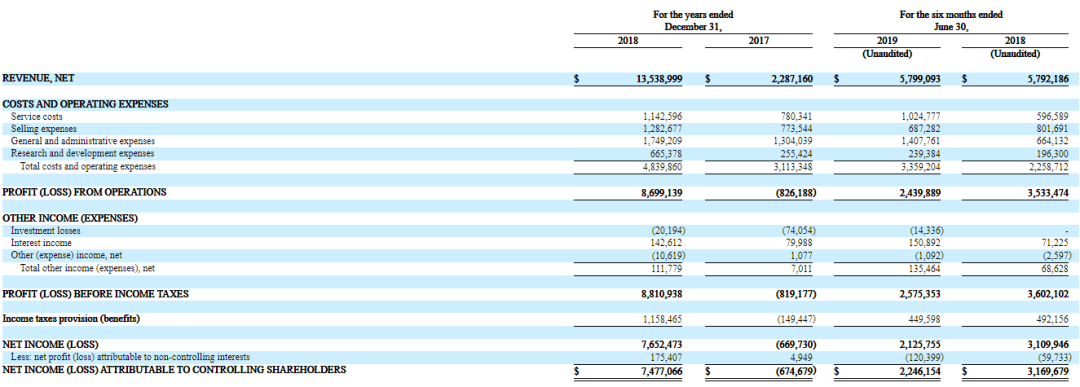Click non-controlling interests row label

pyautogui.click(x=130, y=357)
